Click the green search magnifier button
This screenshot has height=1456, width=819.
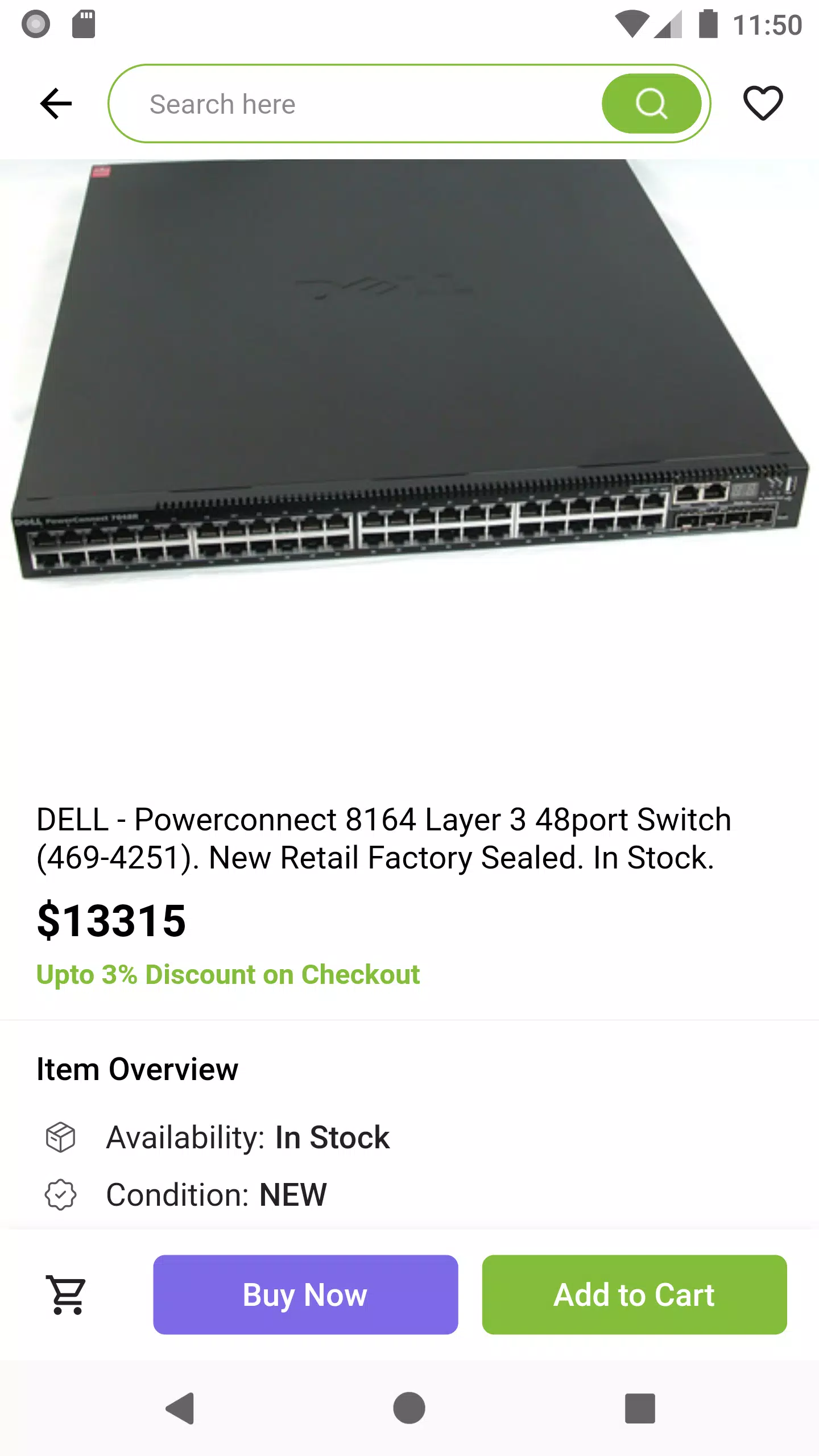click(651, 104)
